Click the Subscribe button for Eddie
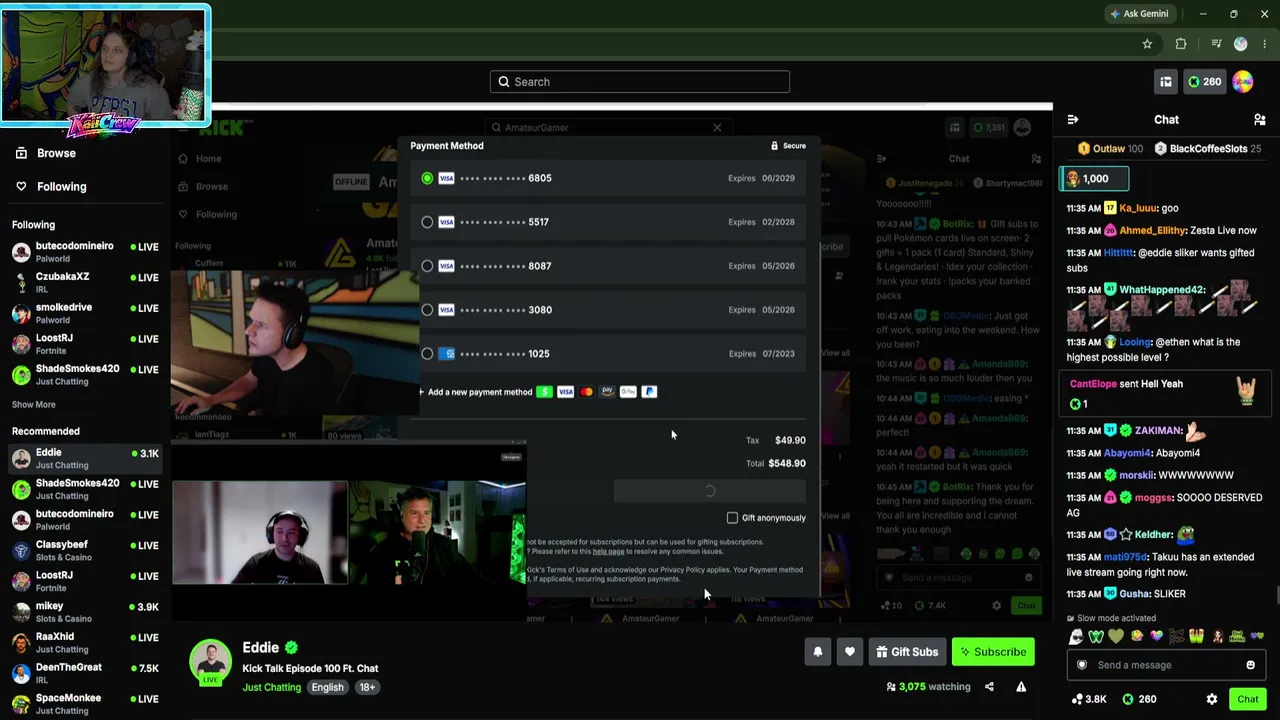Screen dimensions: 1280x720 [993, 652]
